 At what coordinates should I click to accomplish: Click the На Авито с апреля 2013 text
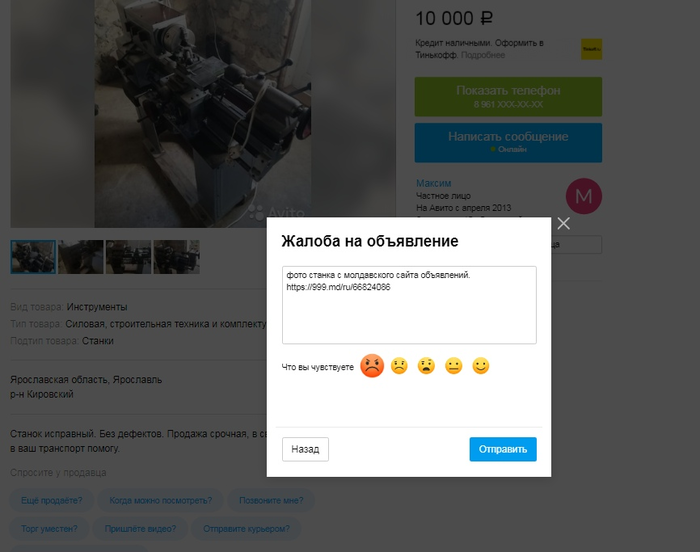[463, 208]
